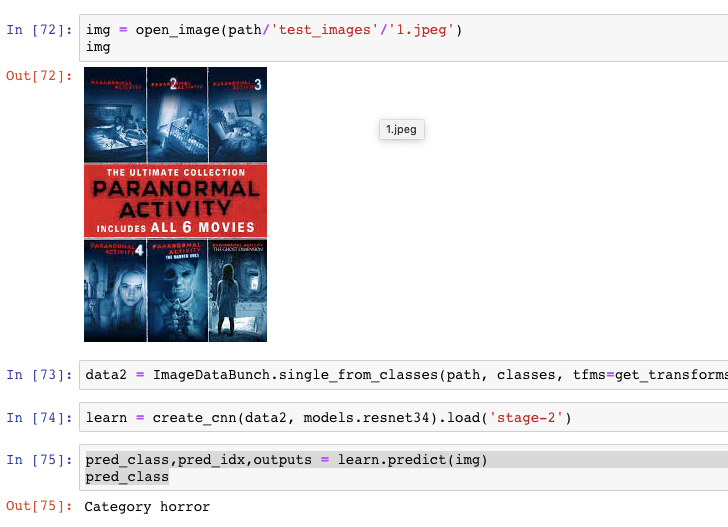728x527 pixels.
Task: Click the 'test_images' string in the code
Action: click(x=325, y=30)
